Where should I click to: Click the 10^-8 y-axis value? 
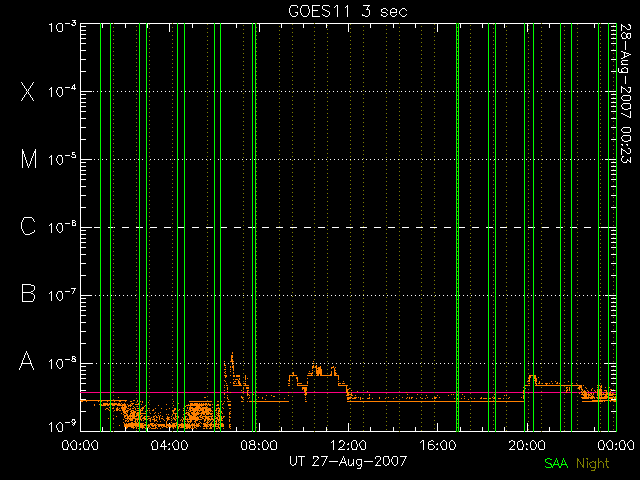point(62,363)
